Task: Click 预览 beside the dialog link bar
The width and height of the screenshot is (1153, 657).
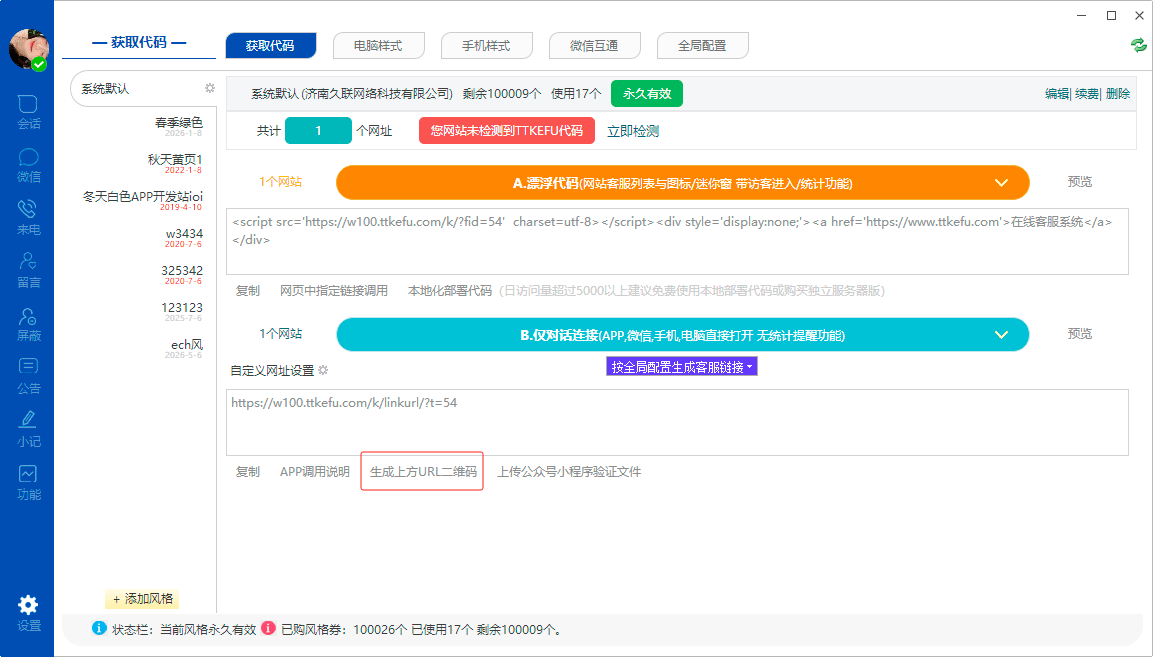Action: [x=1080, y=334]
